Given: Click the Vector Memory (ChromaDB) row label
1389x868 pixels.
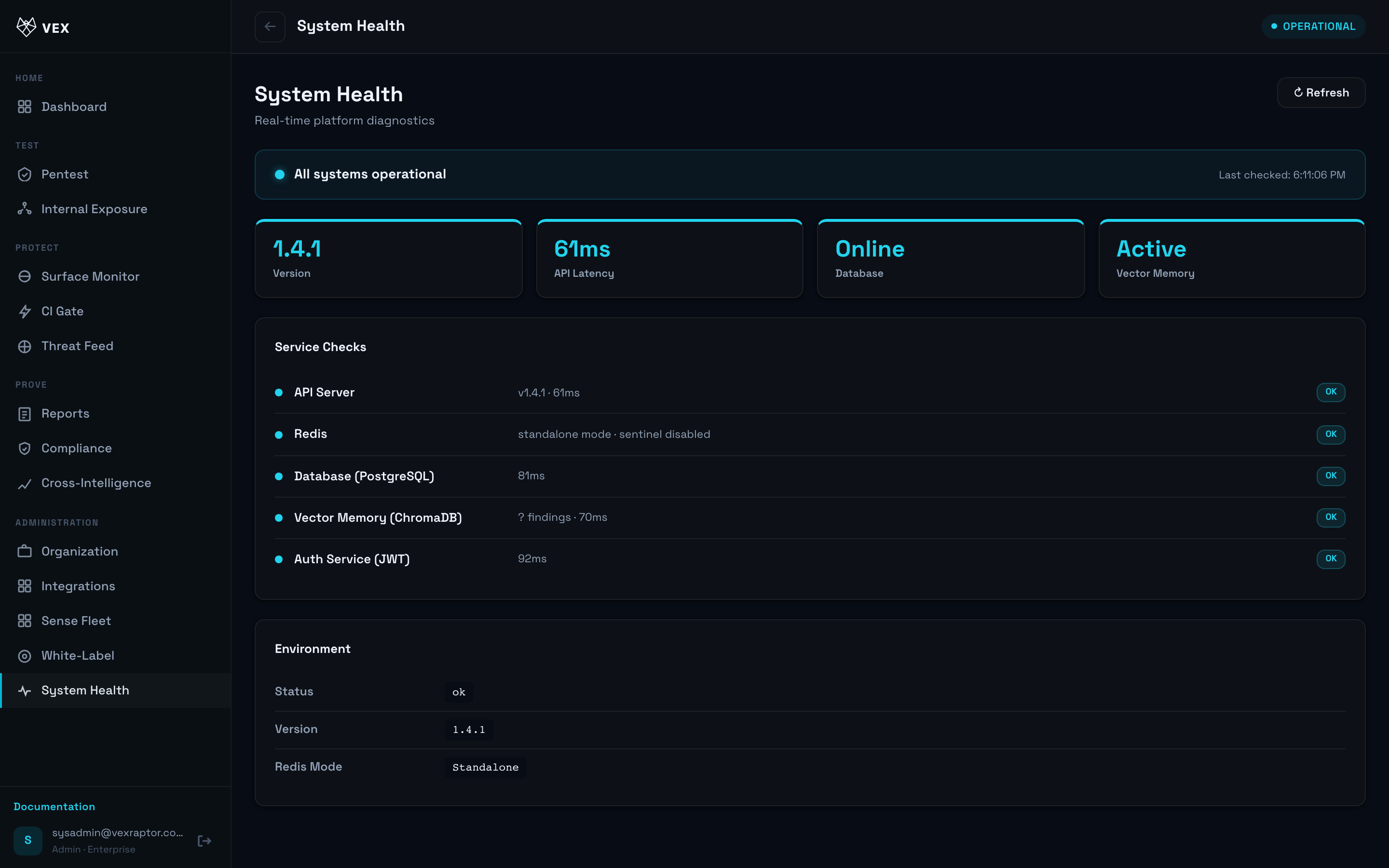Looking at the screenshot, I should click(378, 518).
